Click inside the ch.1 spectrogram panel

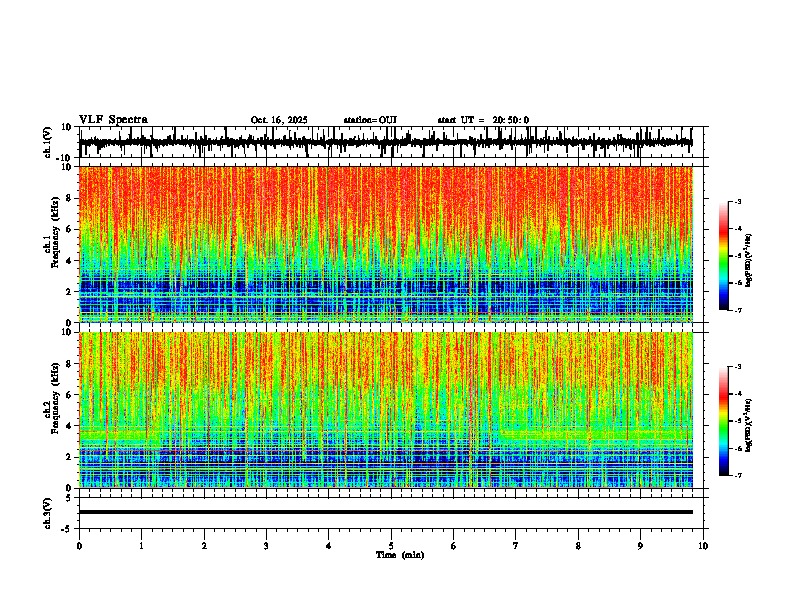click(386, 244)
